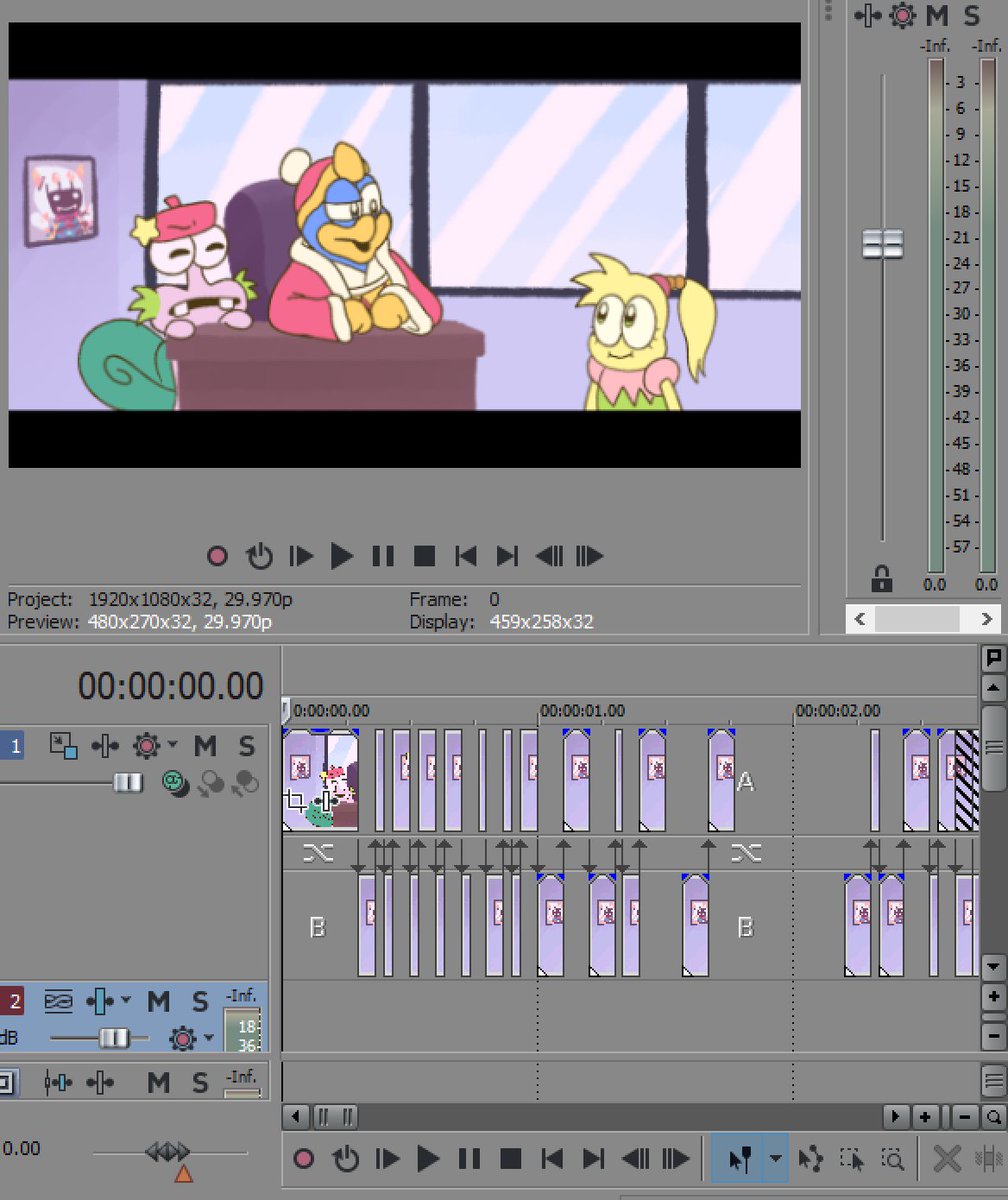Click the invert phase icon on track 2

[x=58, y=1000]
